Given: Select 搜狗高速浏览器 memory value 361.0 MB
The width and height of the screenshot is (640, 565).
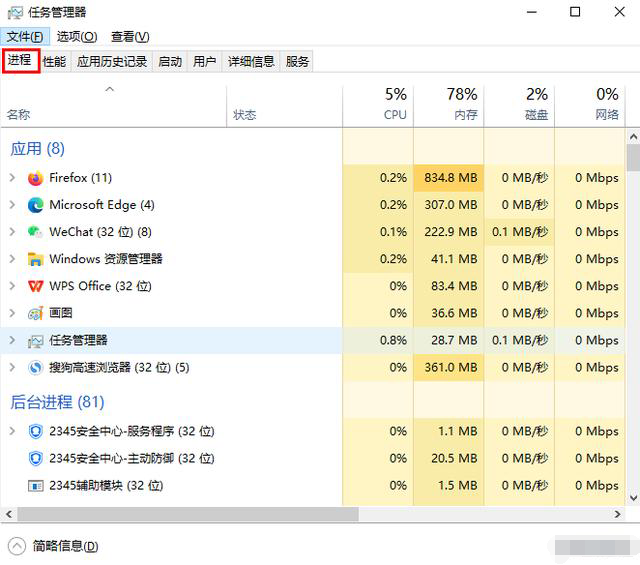Looking at the screenshot, I should coord(451,367).
